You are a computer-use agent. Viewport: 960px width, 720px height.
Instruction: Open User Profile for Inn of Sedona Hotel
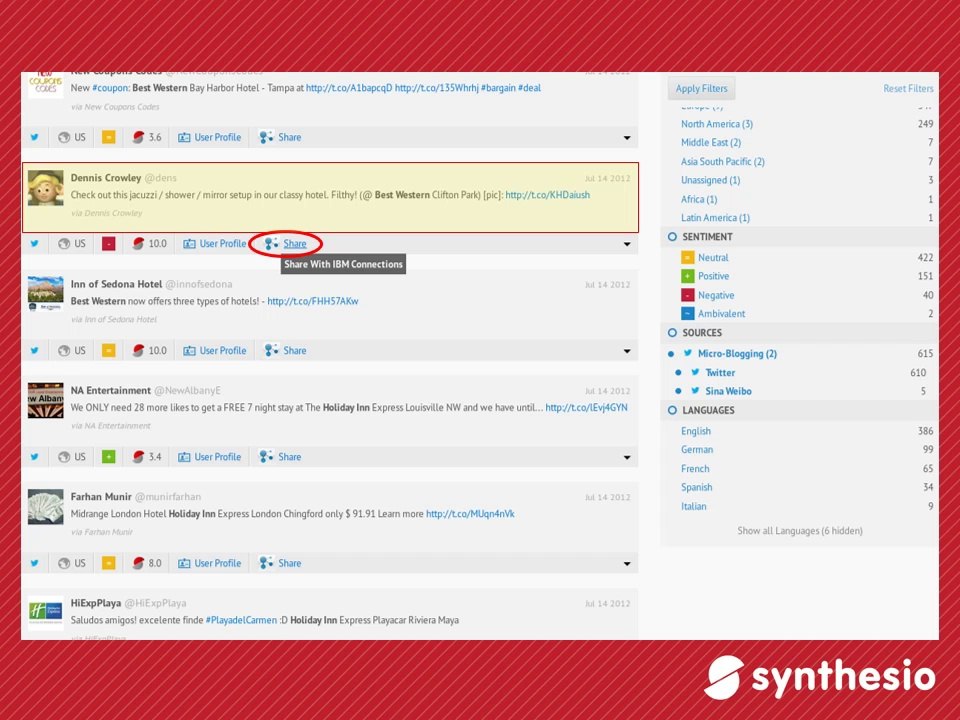(x=214, y=350)
